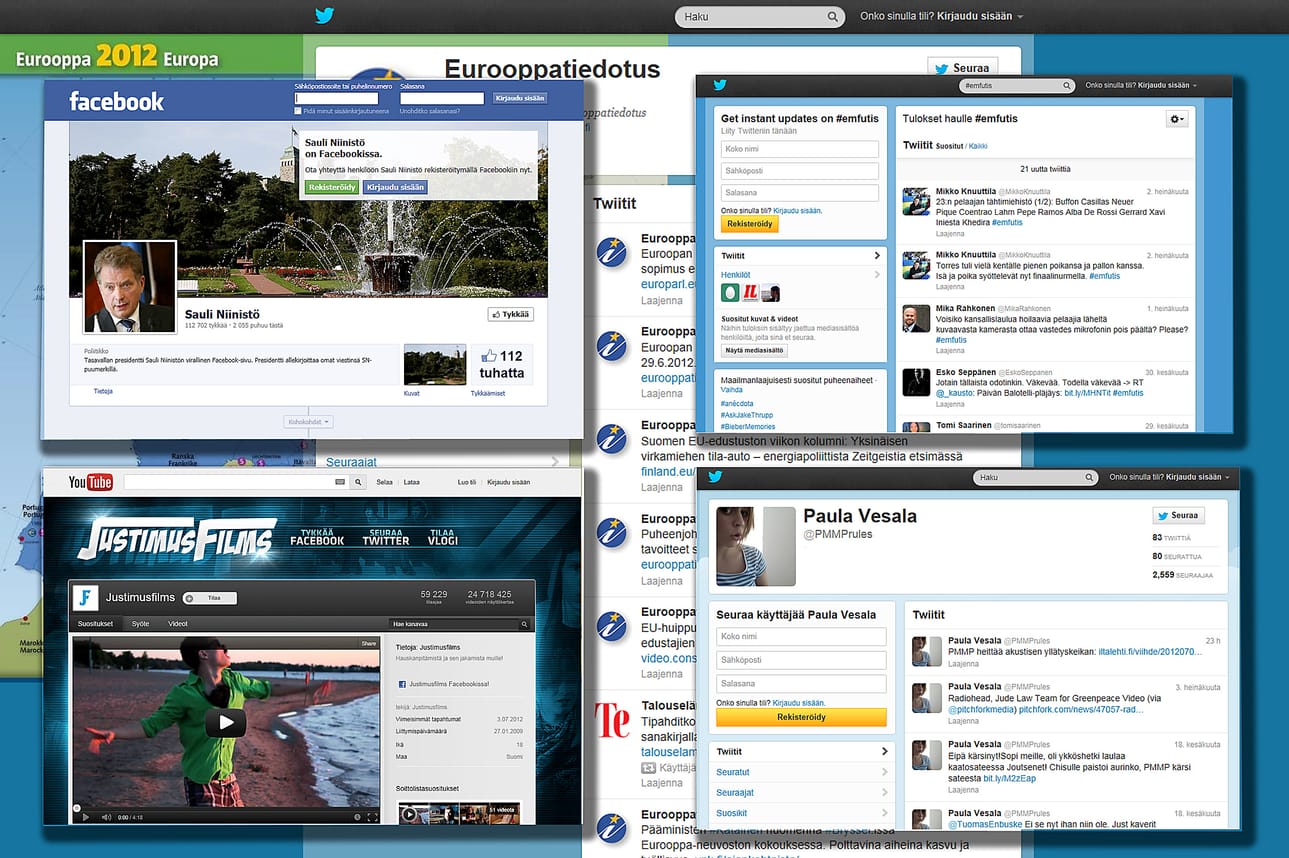
Task: Click the play button at the video player's bottom bar
Action: (85, 817)
